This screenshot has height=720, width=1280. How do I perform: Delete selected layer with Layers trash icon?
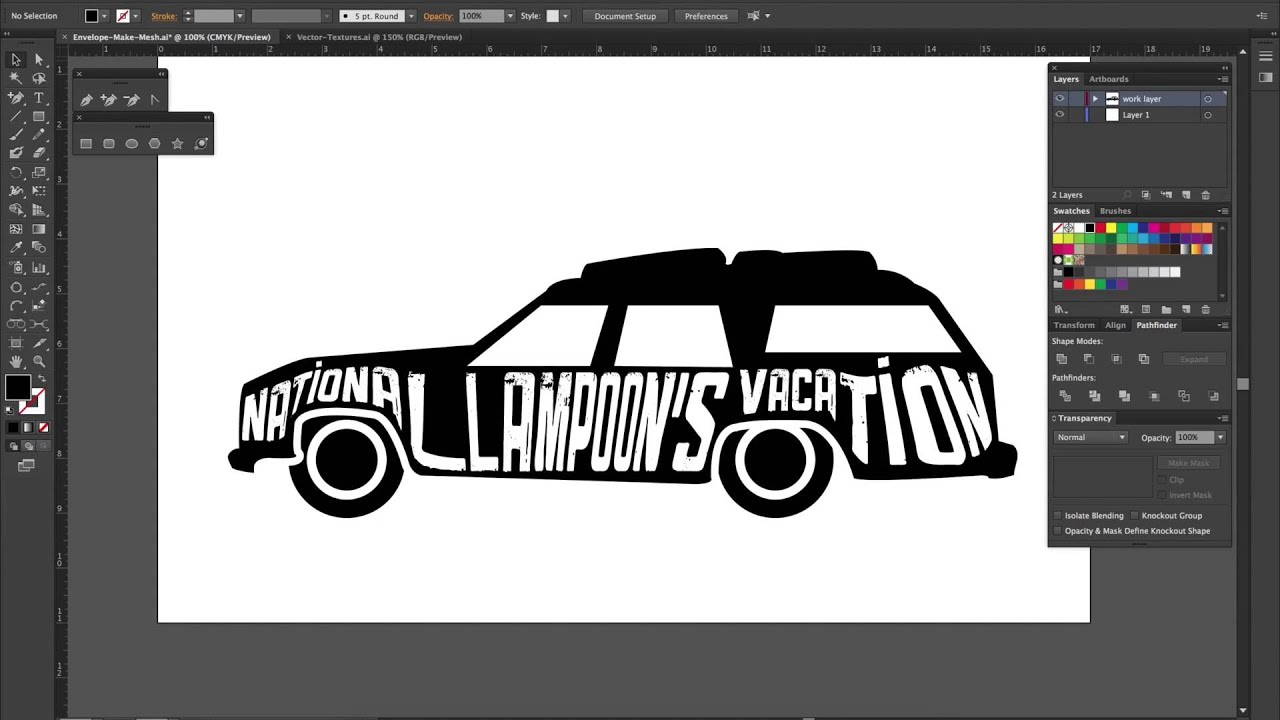pos(1205,195)
